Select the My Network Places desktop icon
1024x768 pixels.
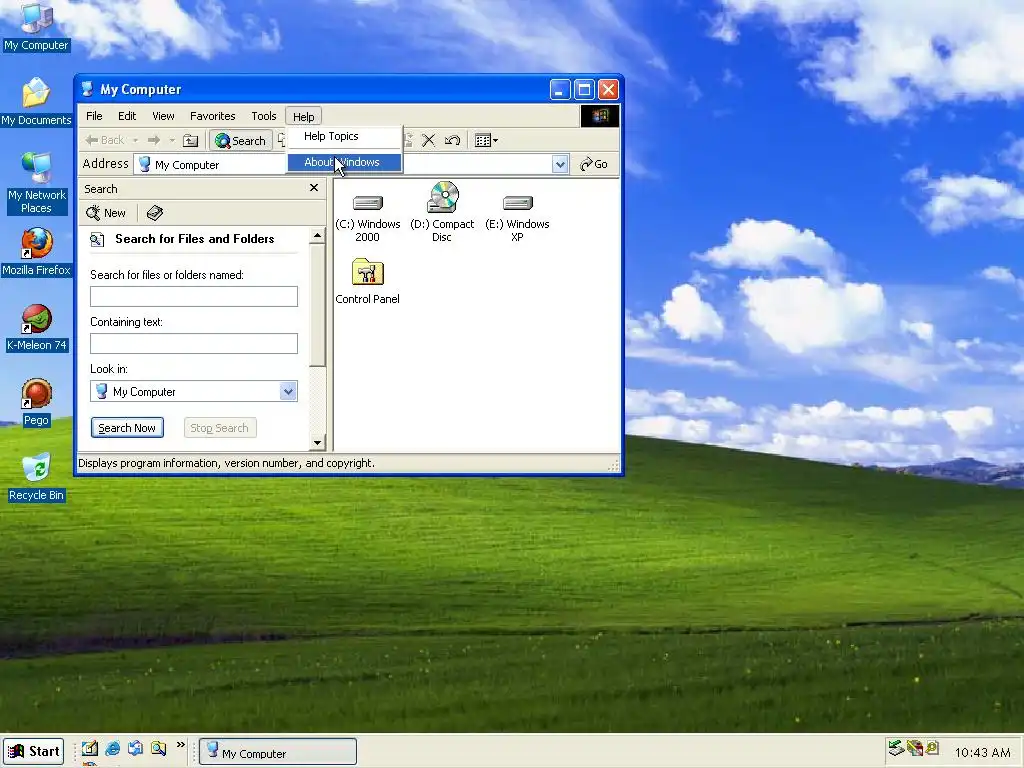[36, 184]
